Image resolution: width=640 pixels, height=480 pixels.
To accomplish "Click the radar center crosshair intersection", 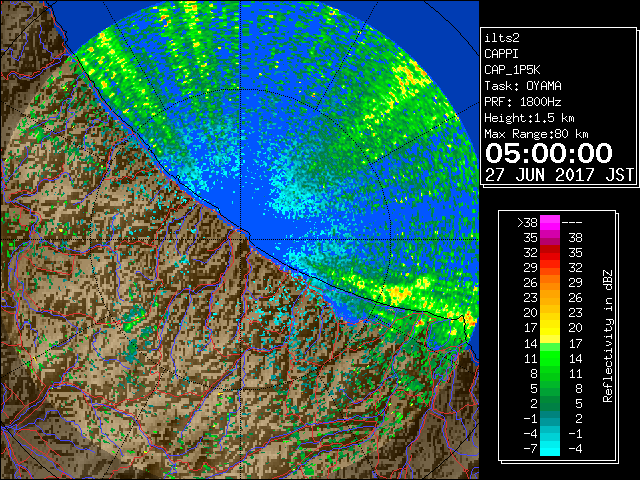I will tap(241, 239).
